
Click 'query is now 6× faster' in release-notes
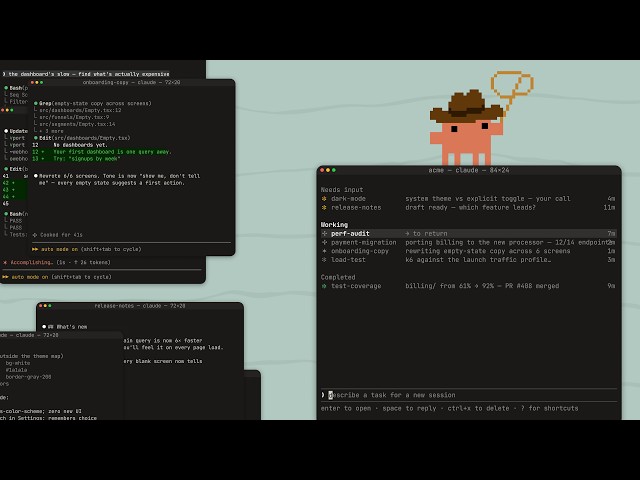point(168,340)
